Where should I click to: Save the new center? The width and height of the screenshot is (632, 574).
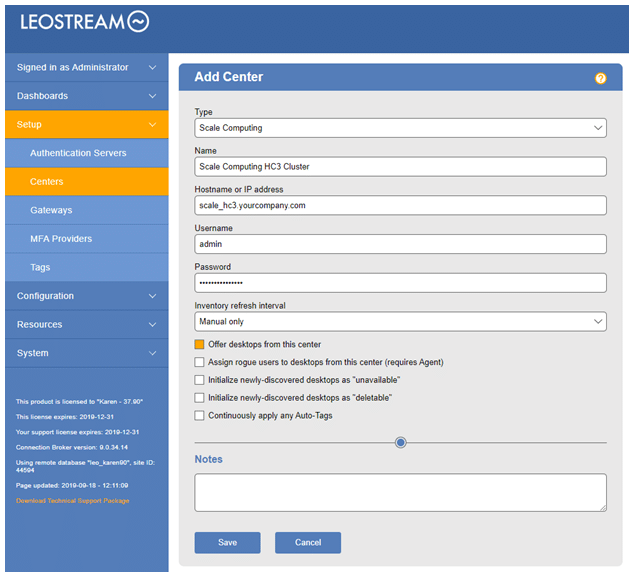pyautogui.click(x=227, y=543)
